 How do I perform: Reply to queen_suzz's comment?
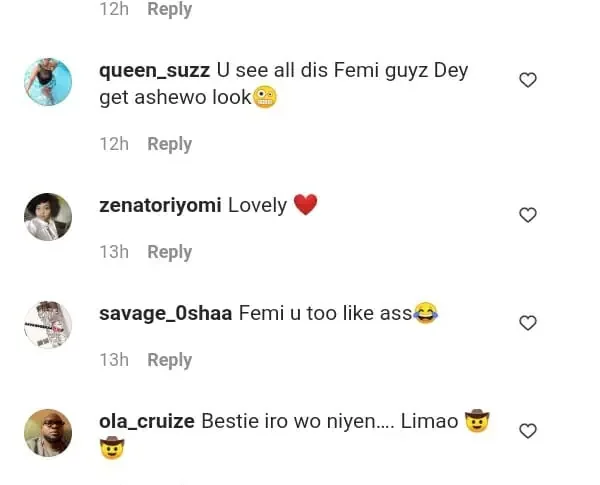pos(169,144)
